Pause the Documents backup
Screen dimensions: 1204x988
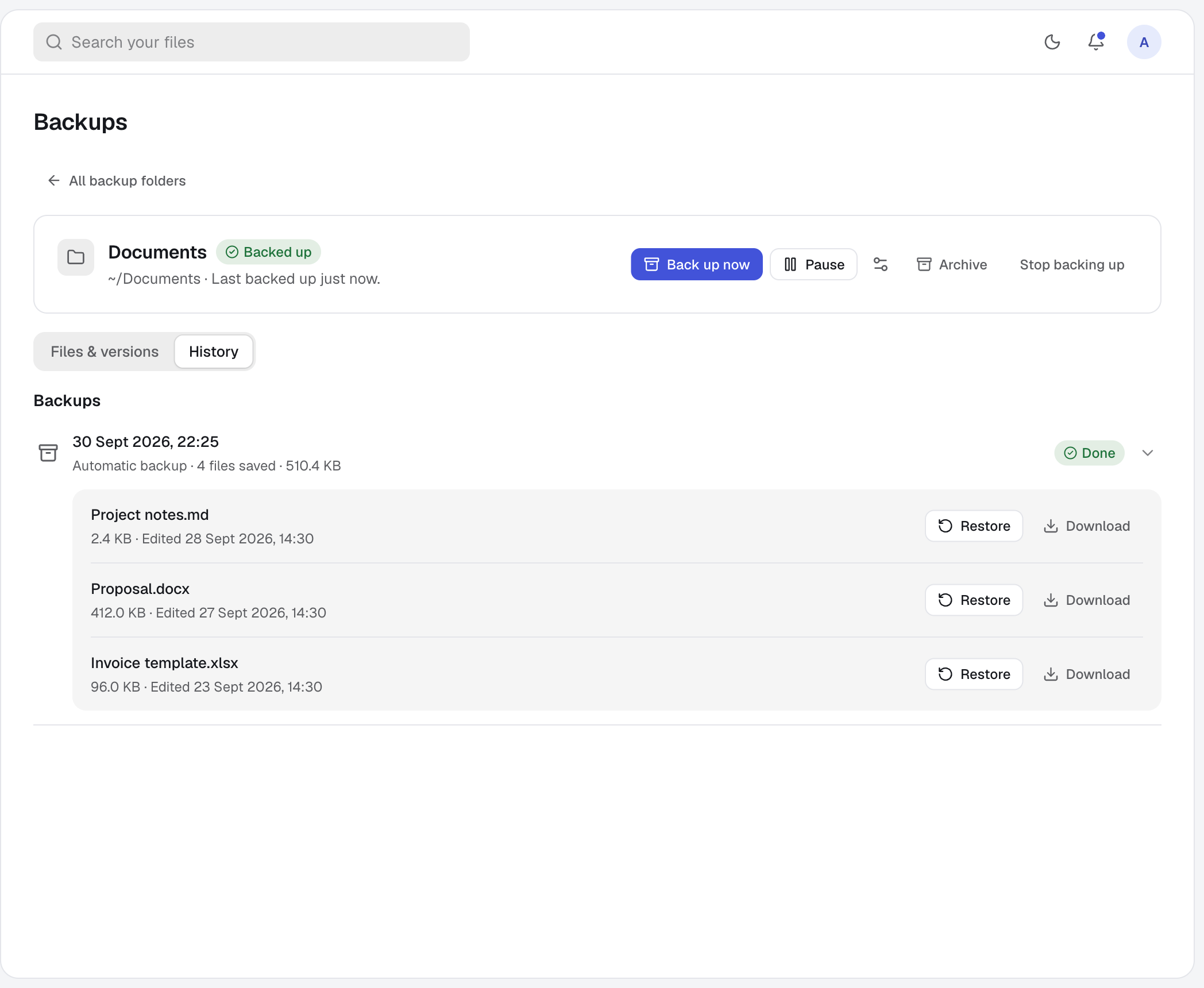(x=814, y=264)
